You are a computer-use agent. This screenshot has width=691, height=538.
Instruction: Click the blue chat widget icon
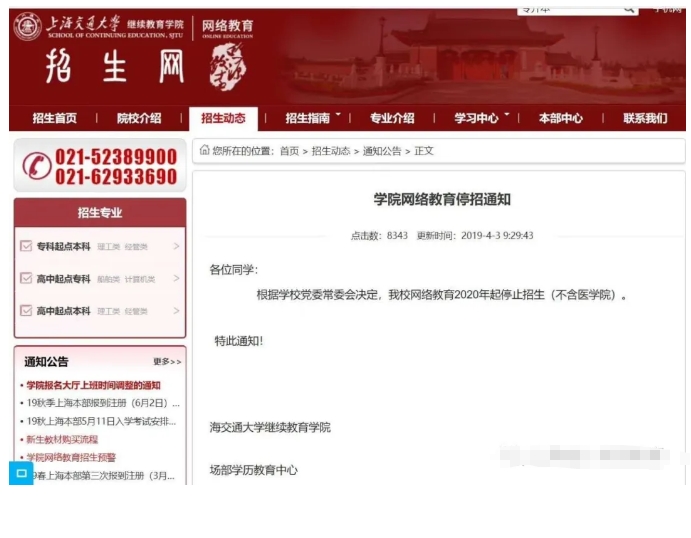21,473
